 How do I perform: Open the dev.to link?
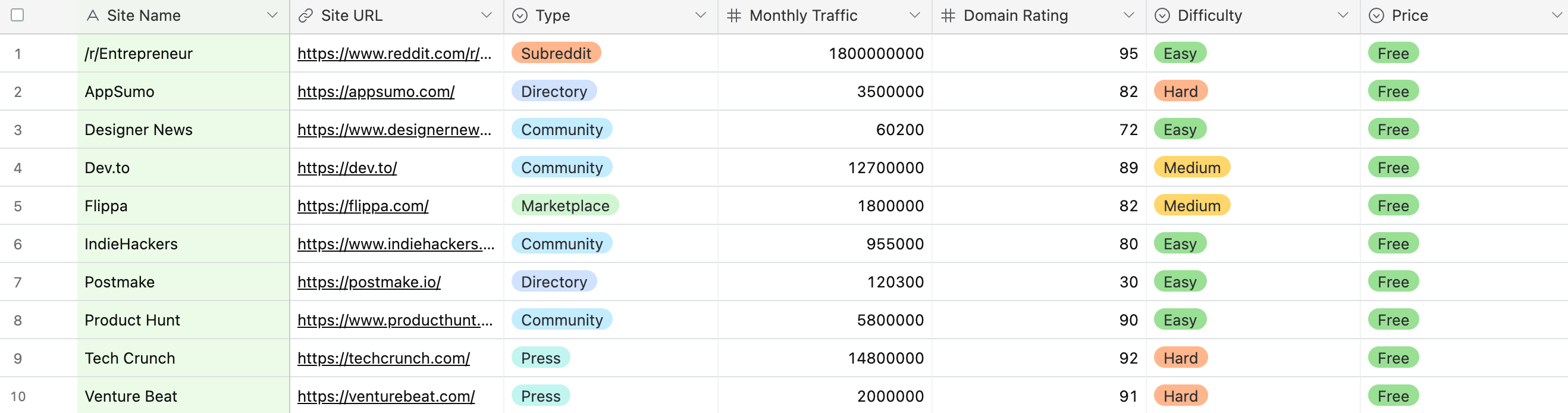coord(347,168)
